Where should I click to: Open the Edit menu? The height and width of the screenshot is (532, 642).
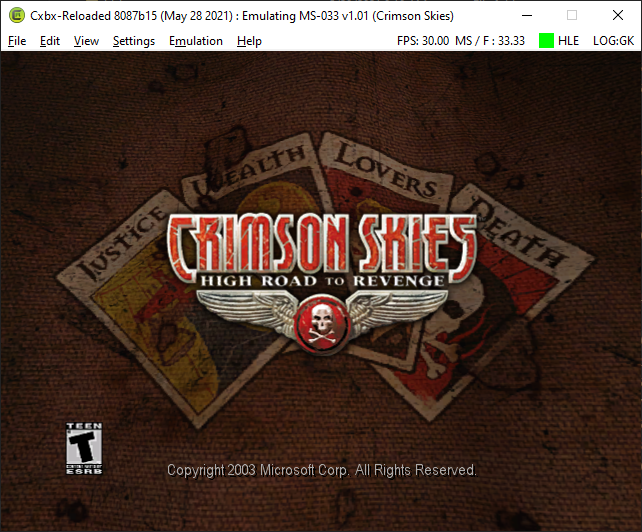pyautogui.click(x=50, y=41)
